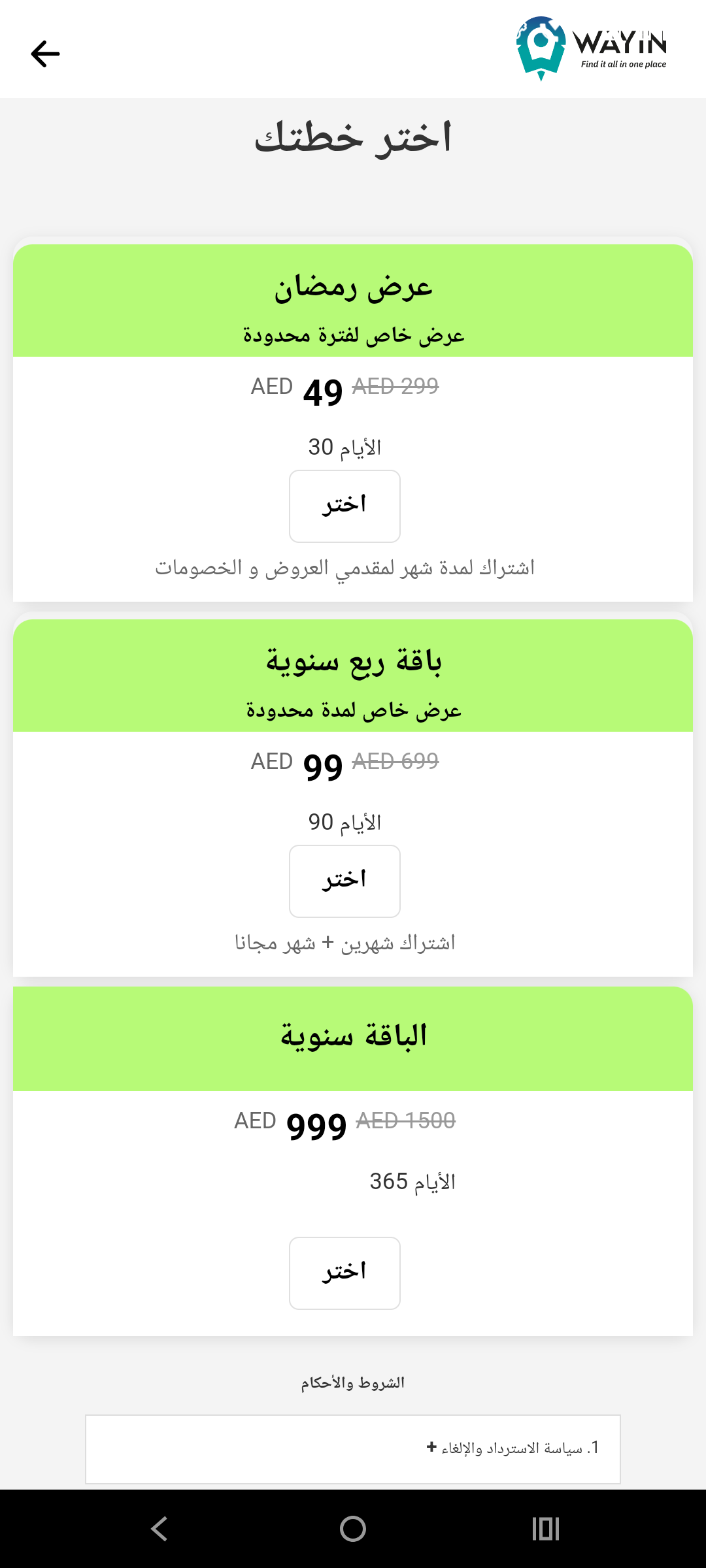Tap the back arrow at top
706x1568 pixels.
[x=45, y=54]
